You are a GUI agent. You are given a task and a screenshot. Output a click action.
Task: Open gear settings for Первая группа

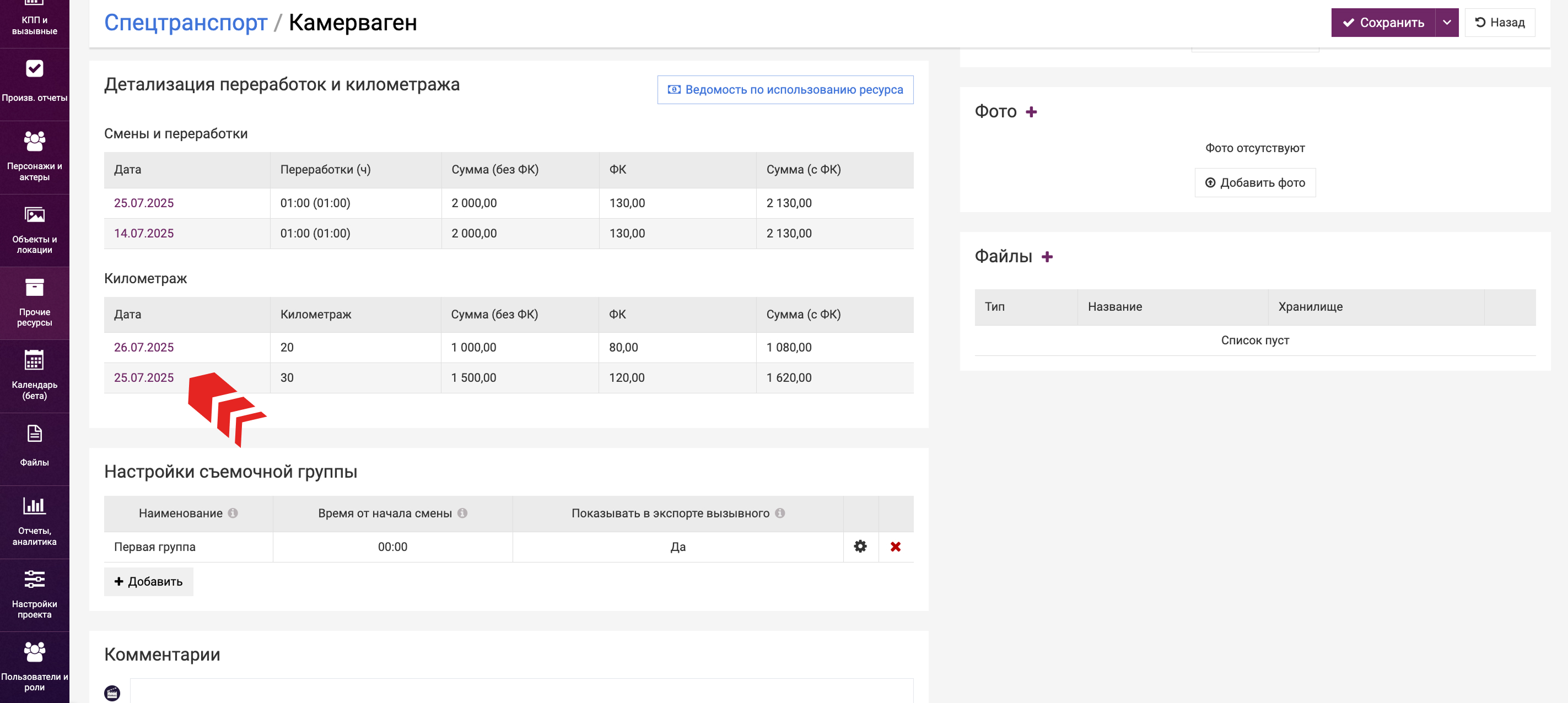(x=860, y=547)
